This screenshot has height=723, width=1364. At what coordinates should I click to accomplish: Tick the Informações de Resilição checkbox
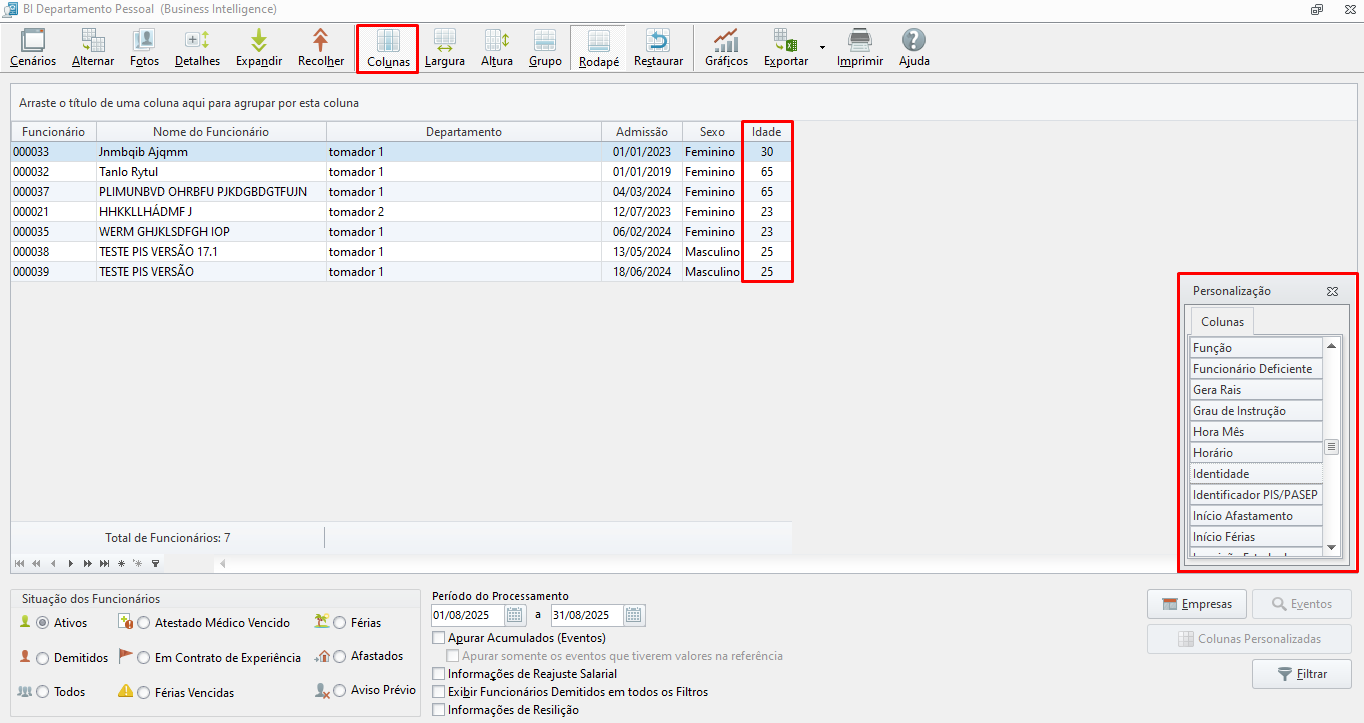click(438, 710)
